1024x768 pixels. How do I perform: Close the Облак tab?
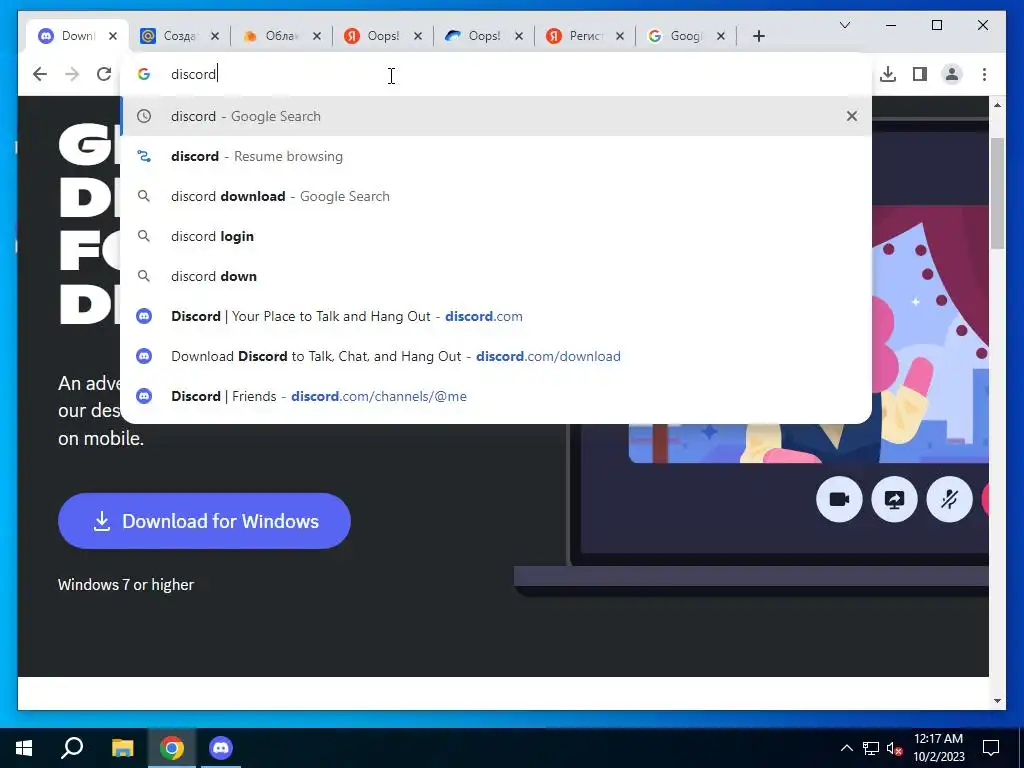317,36
